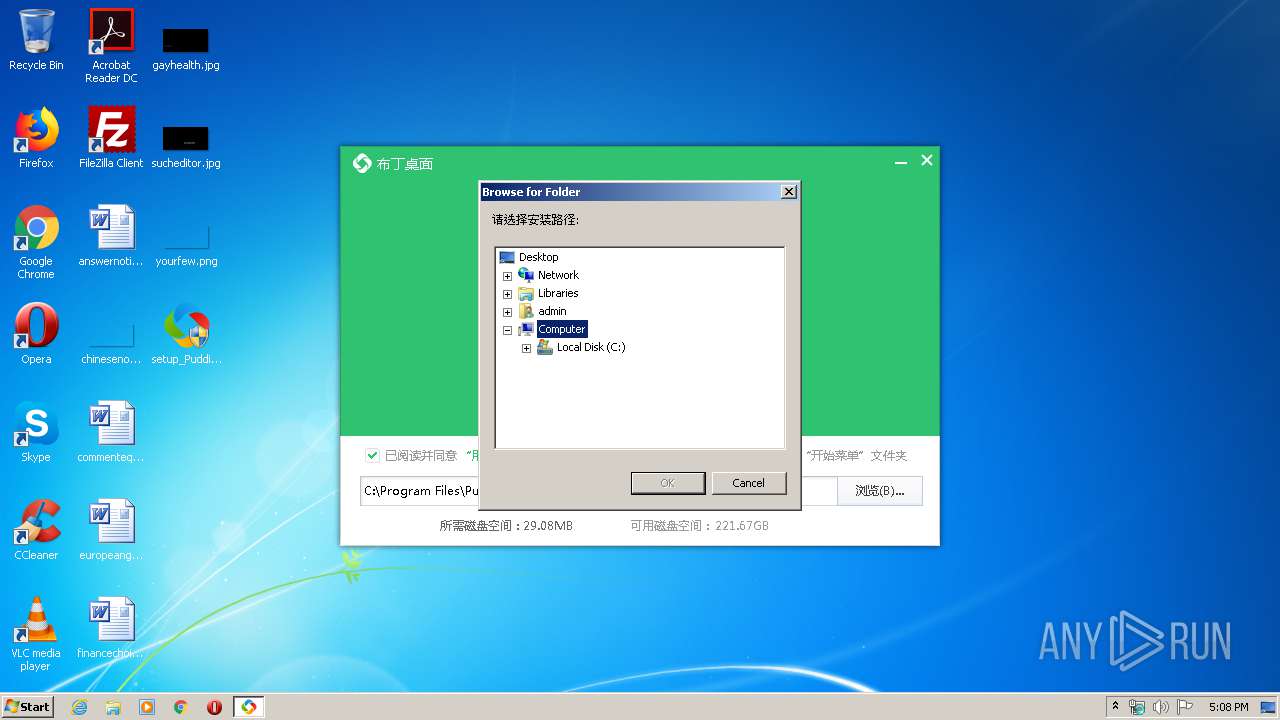Select the yourfew.png file icon
Image resolution: width=1280 pixels, height=720 pixels.
coord(186,244)
